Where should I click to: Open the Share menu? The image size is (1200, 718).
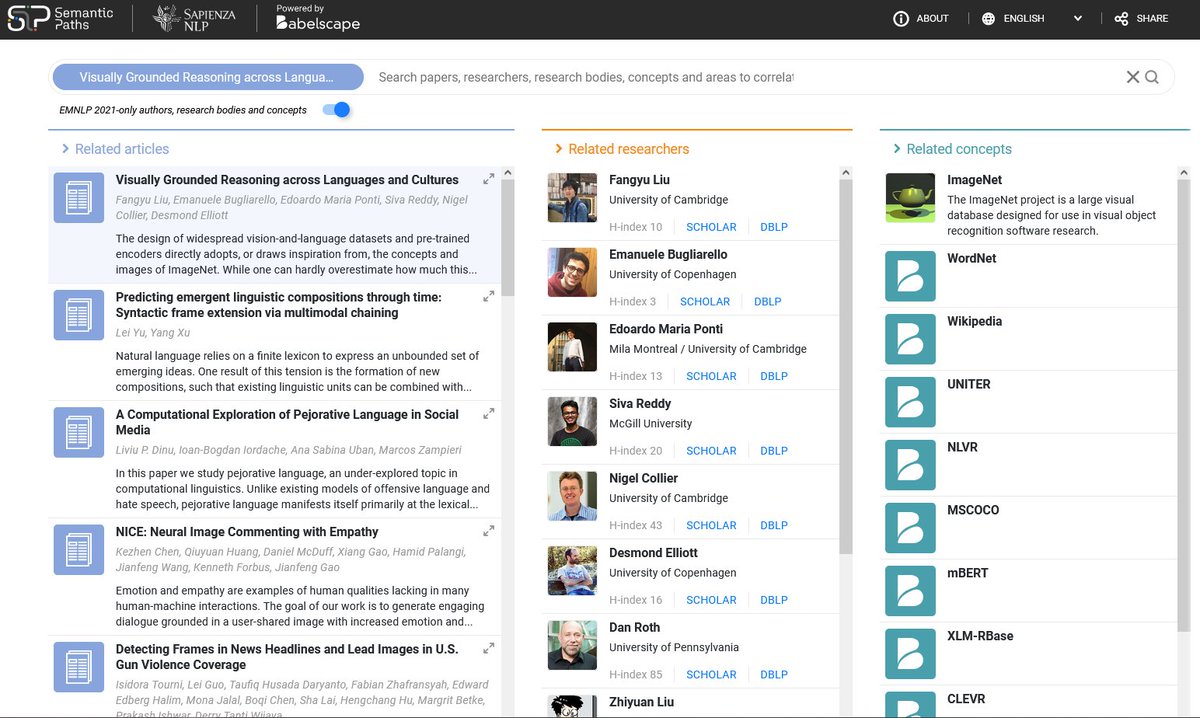tap(1141, 19)
